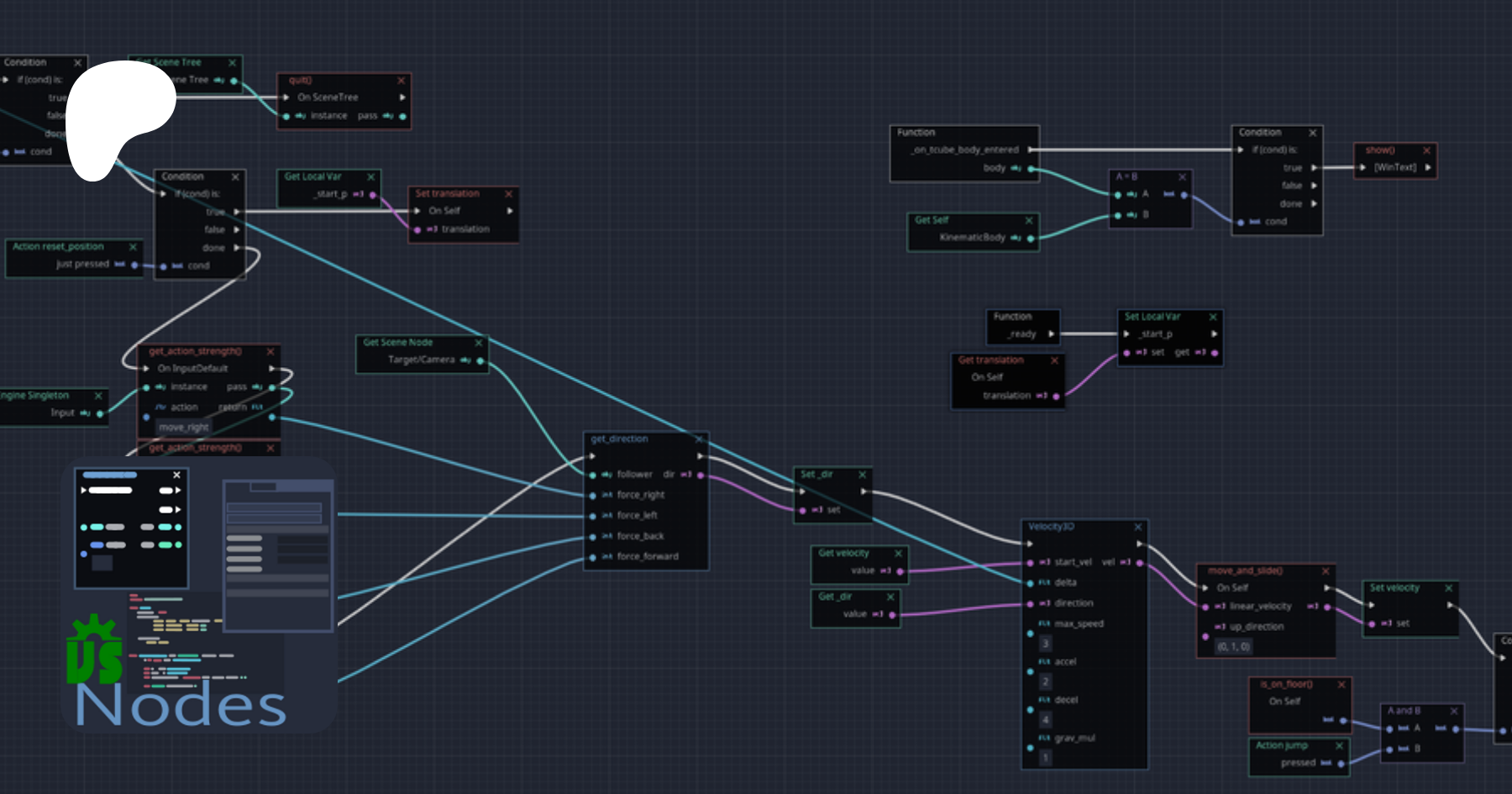Click the move_right action name field
Viewport: 1512px width, 794px height.
coord(184,428)
